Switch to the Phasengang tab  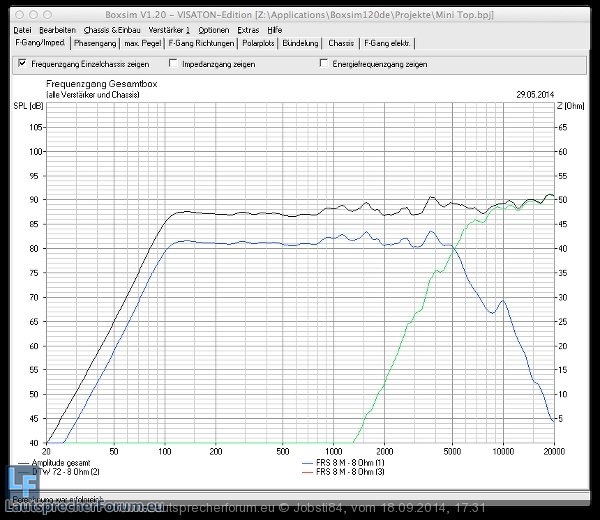(95, 44)
